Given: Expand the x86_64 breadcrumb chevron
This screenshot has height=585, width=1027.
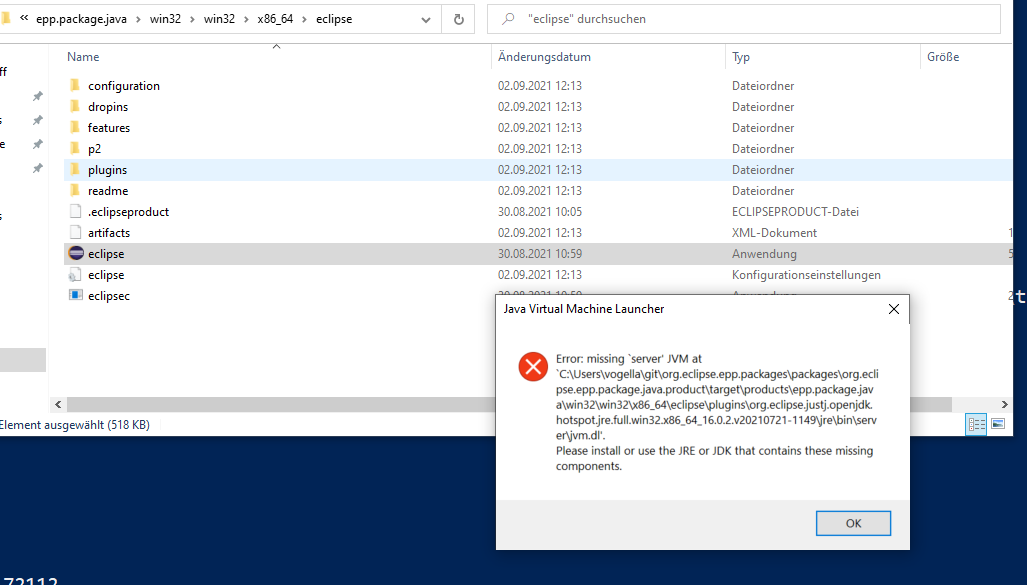Looking at the screenshot, I should coord(305,20).
